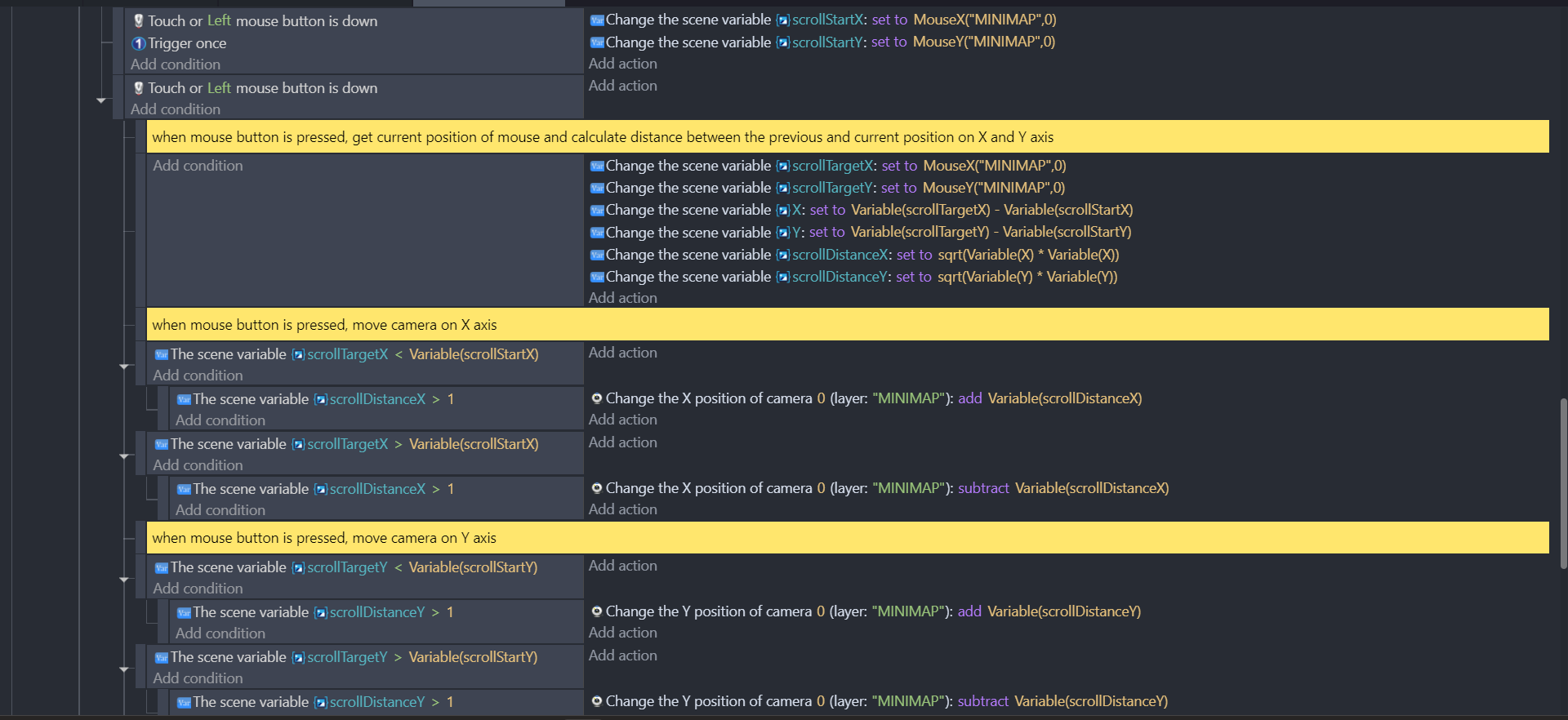Select the 'Trigger once' condition text
Screen dimensions: 1568x720
click(x=187, y=43)
